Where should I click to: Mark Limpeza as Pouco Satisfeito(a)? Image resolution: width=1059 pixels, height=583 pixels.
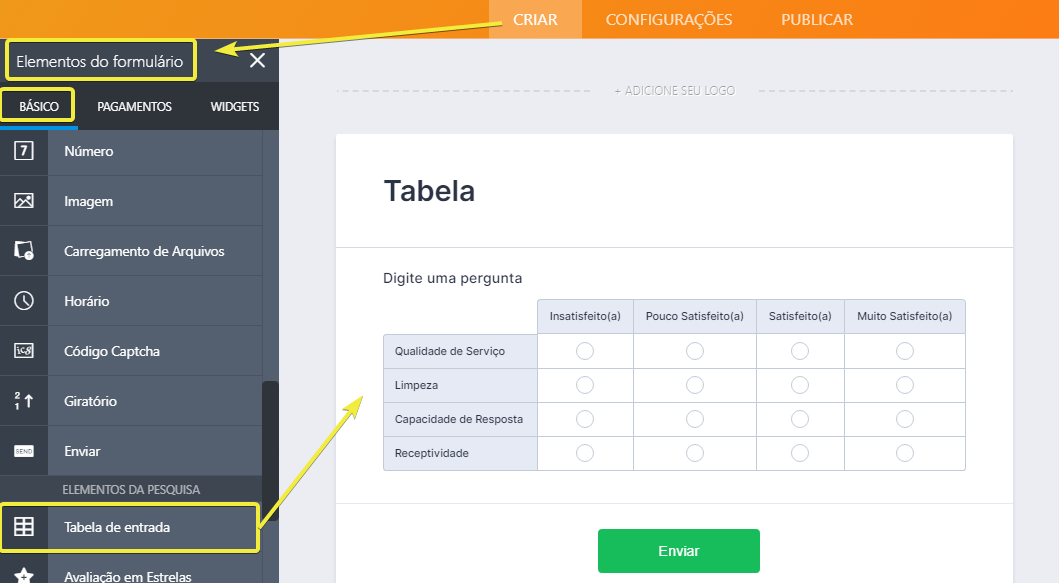[x=695, y=385]
